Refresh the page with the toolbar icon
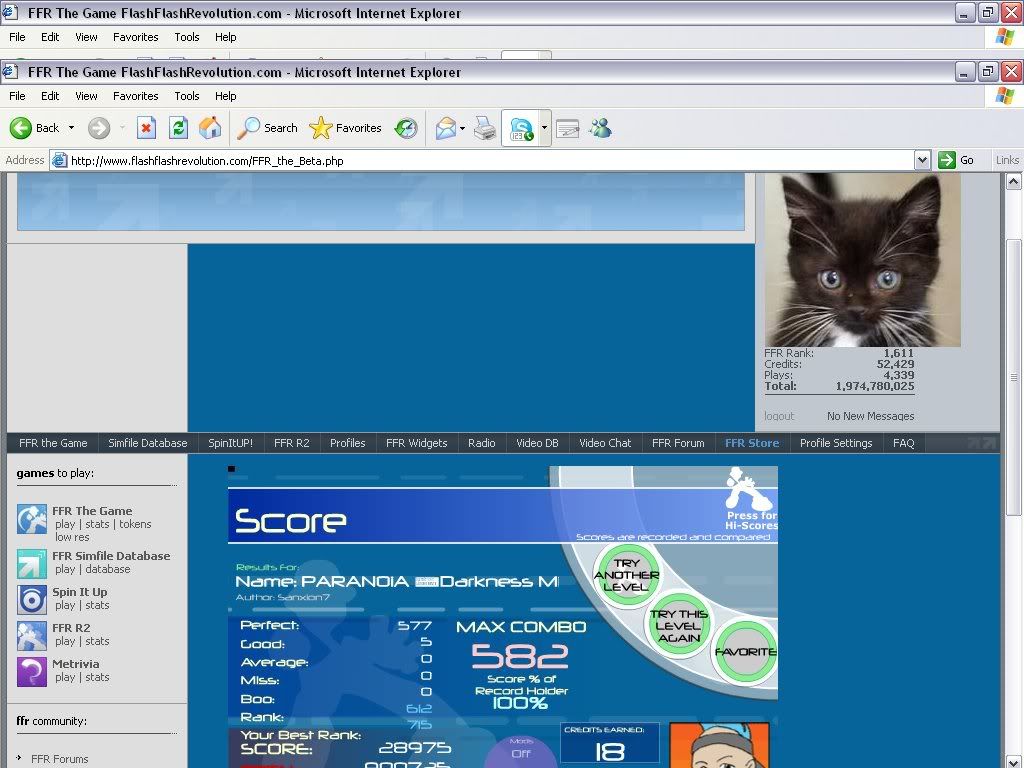The height and width of the screenshot is (768, 1024). tap(178, 128)
